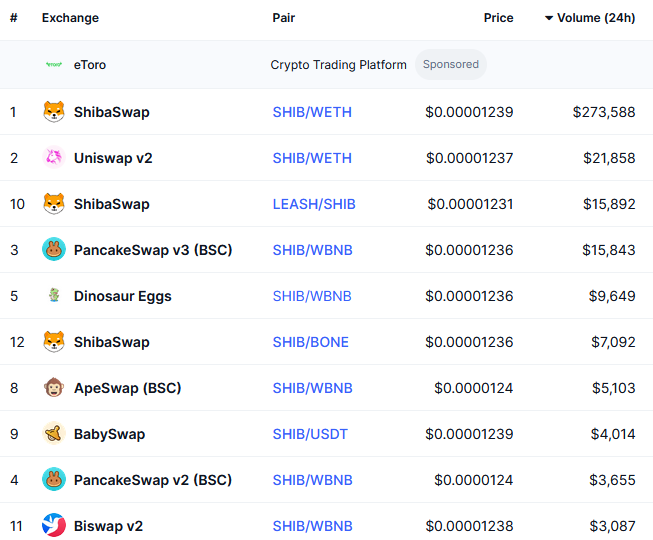Click the $273,588 volume value

pos(604,112)
